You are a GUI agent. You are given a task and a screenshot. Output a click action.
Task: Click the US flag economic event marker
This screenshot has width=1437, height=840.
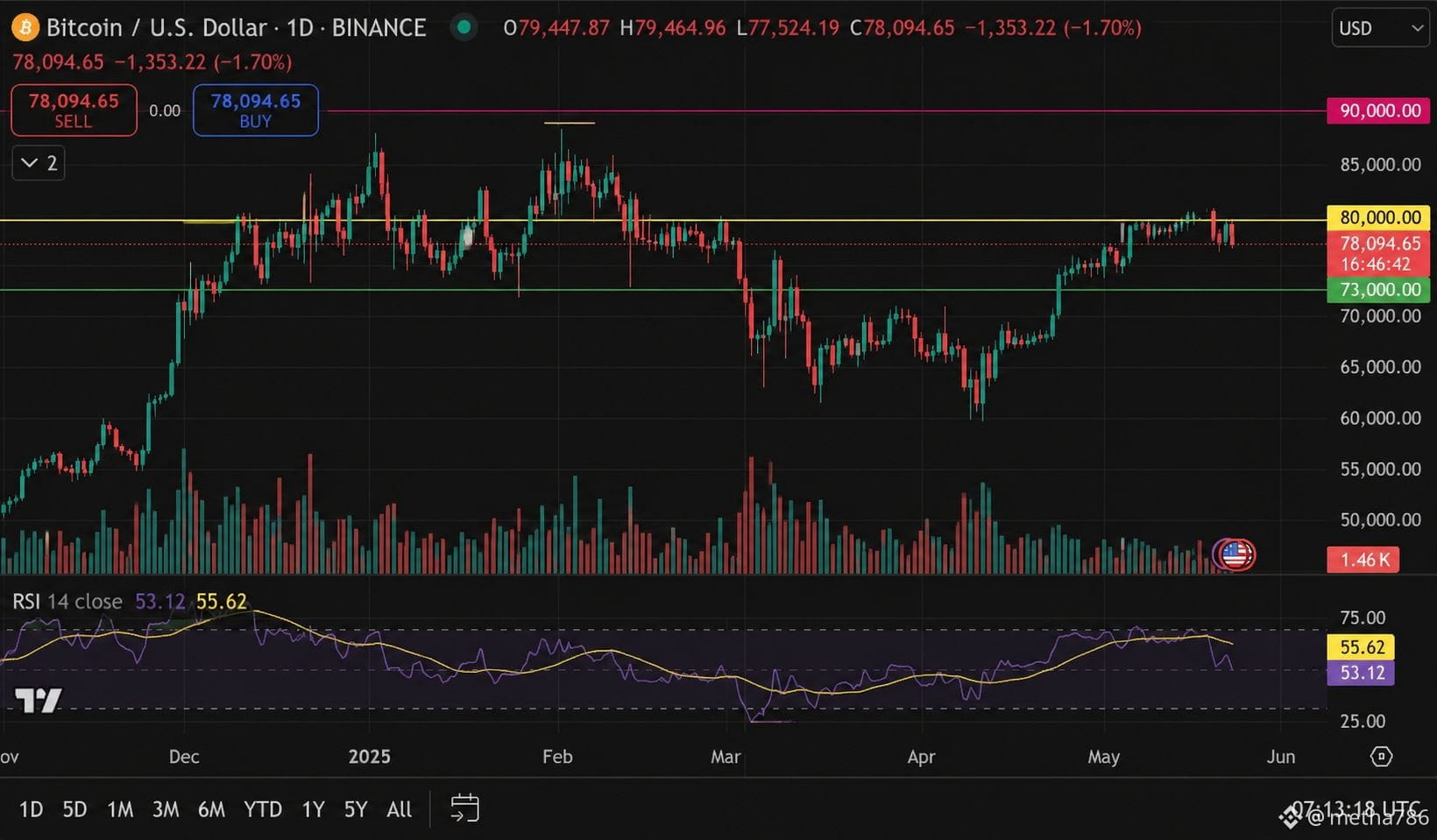point(1235,554)
